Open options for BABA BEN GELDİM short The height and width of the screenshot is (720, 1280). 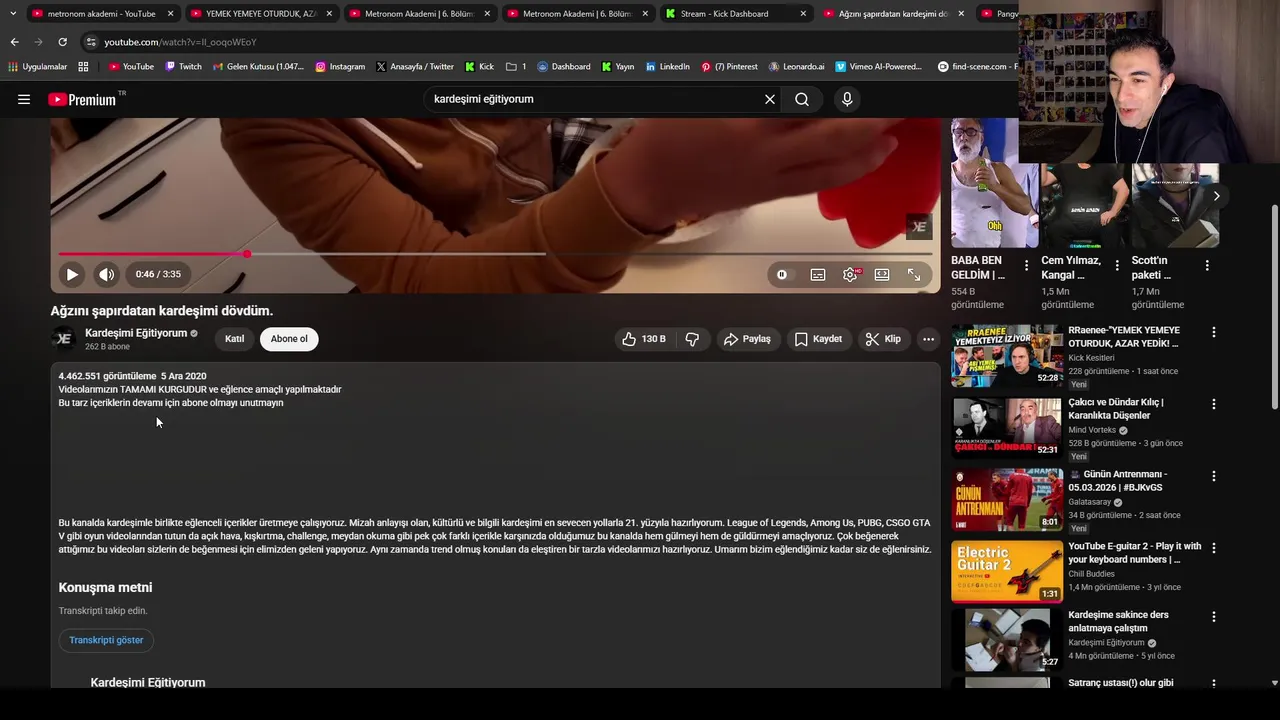pyautogui.click(x=1026, y=266)
